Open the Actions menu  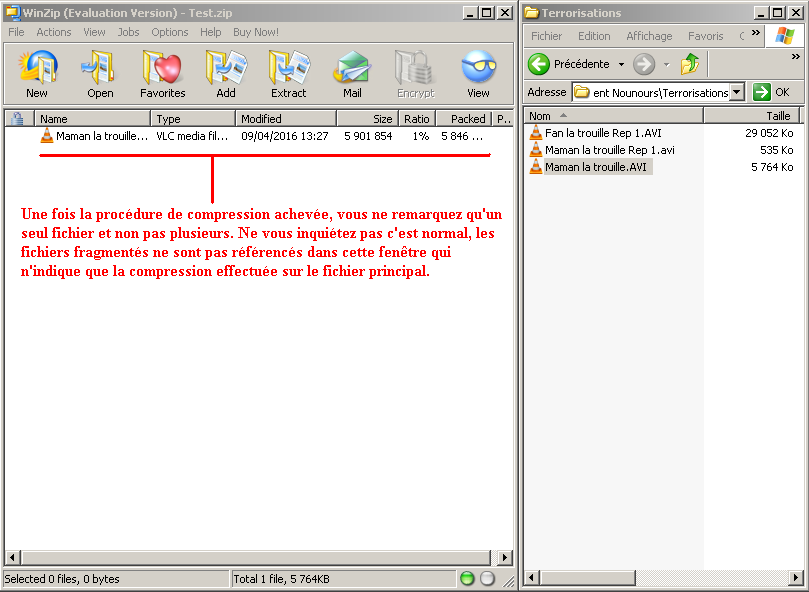(x=54, y=32)
